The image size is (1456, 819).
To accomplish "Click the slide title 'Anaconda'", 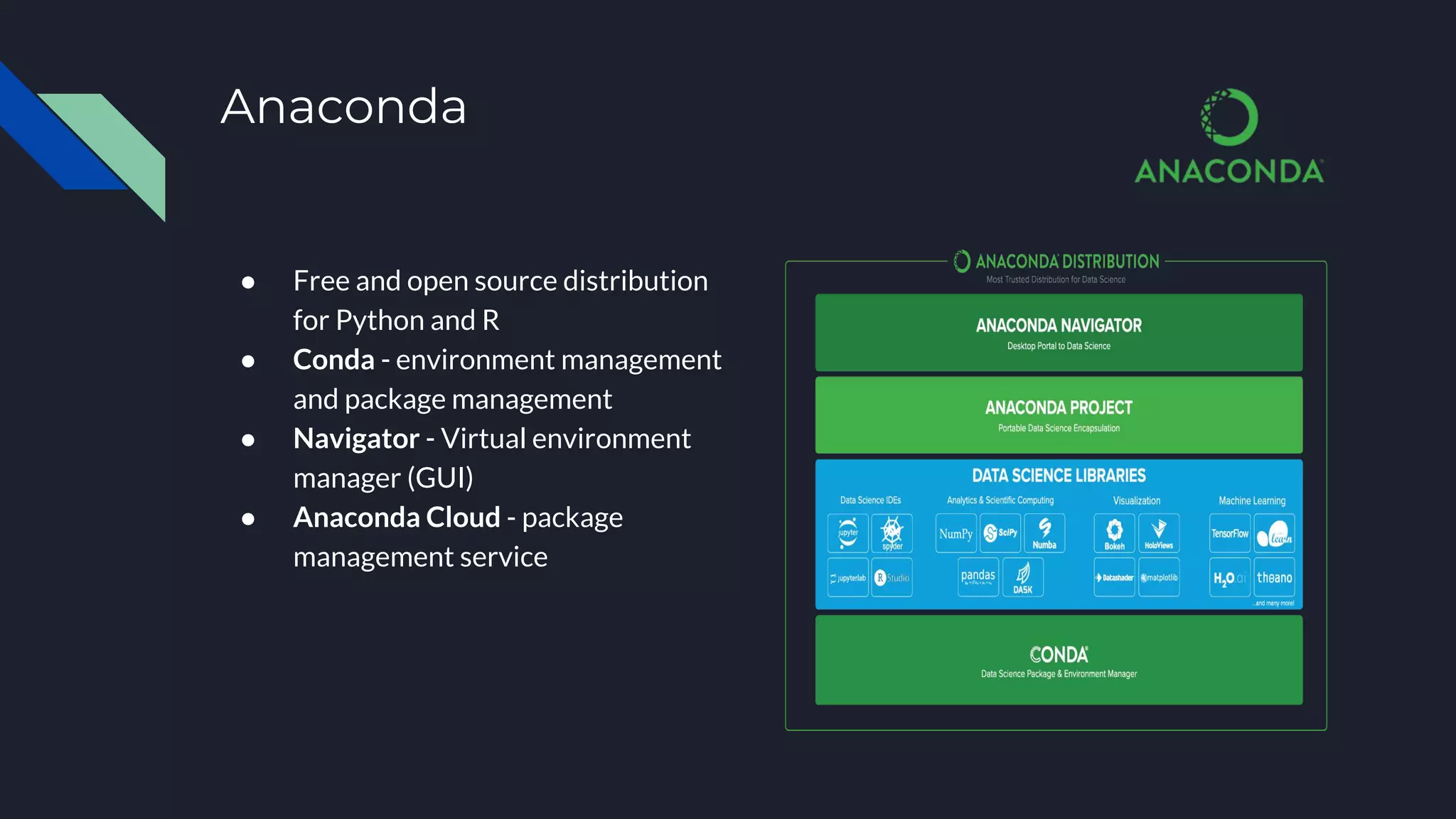I will pos(343,107).
